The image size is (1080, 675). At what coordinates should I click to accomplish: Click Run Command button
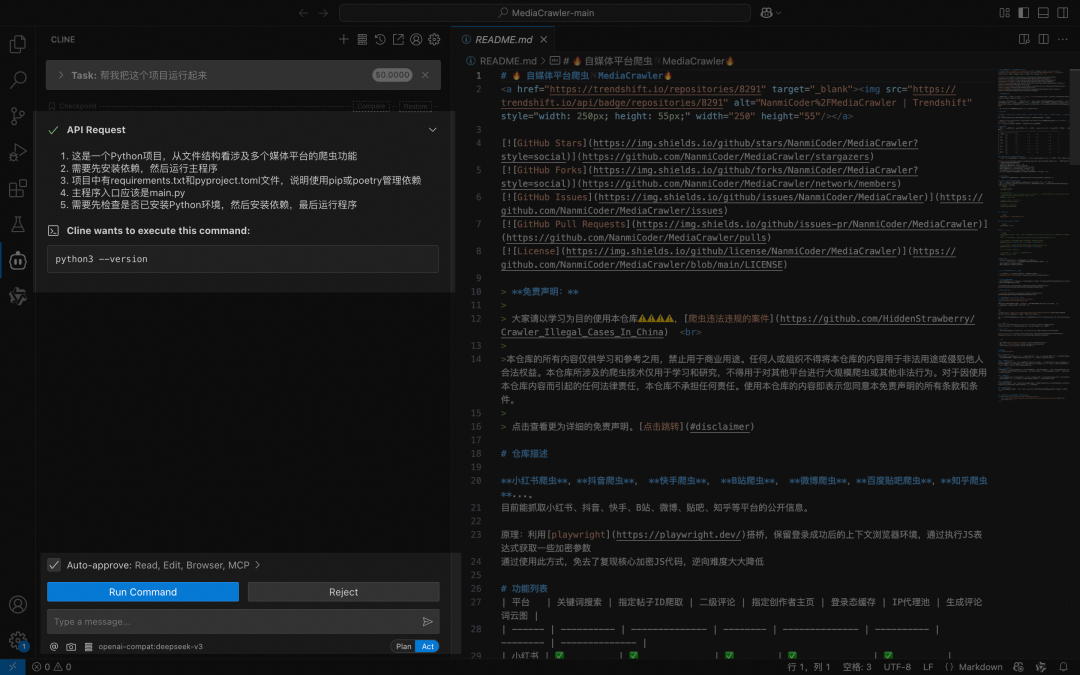tap(143, 592)
